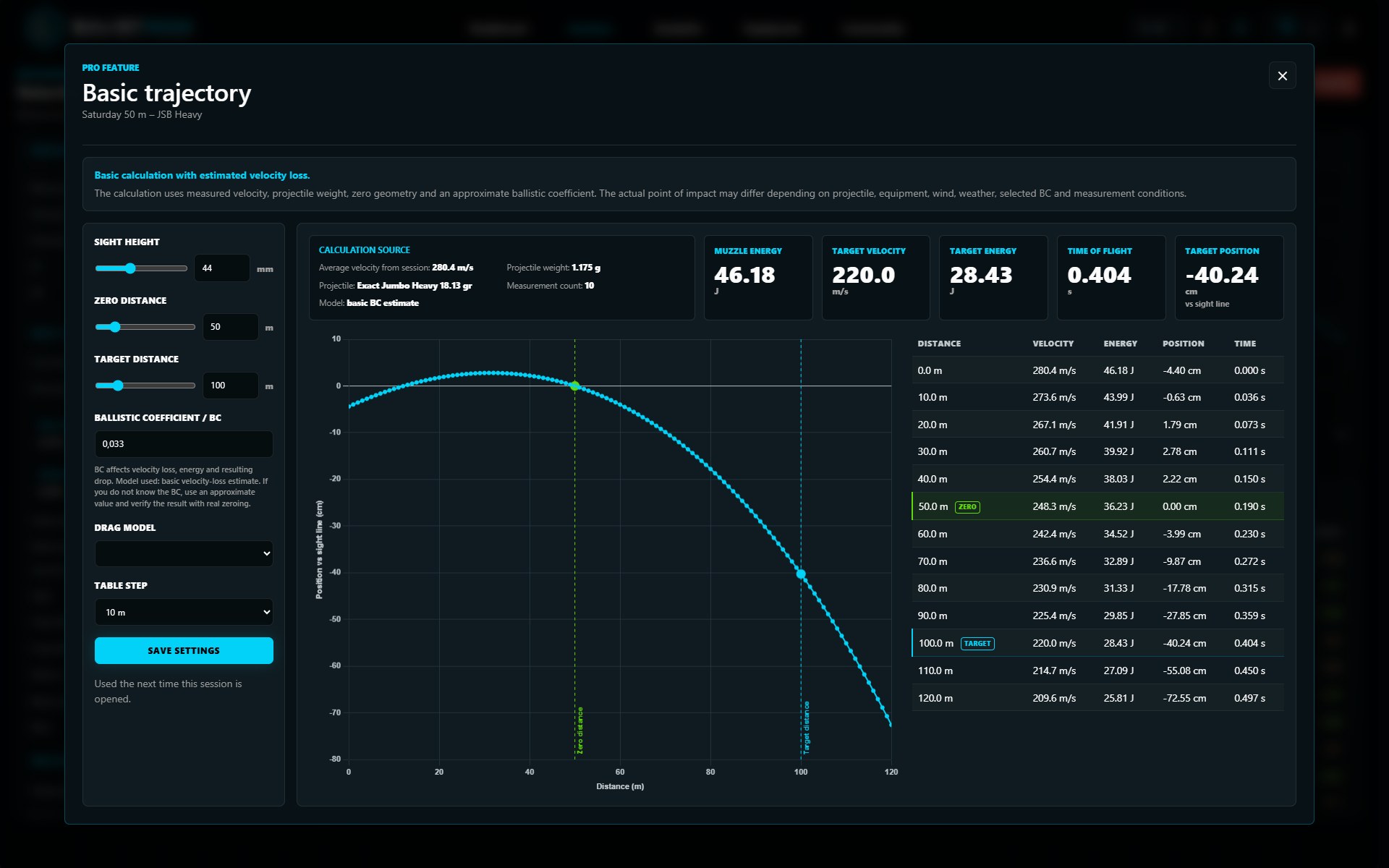1389x868 pixels.
Task: Select the 120.0 m table row
Action: [1097, 698]
